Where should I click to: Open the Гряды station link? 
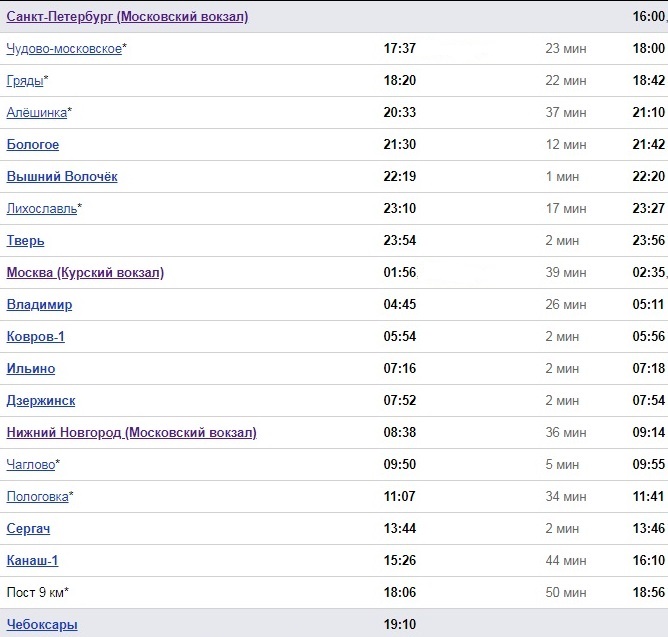[24, 81]
